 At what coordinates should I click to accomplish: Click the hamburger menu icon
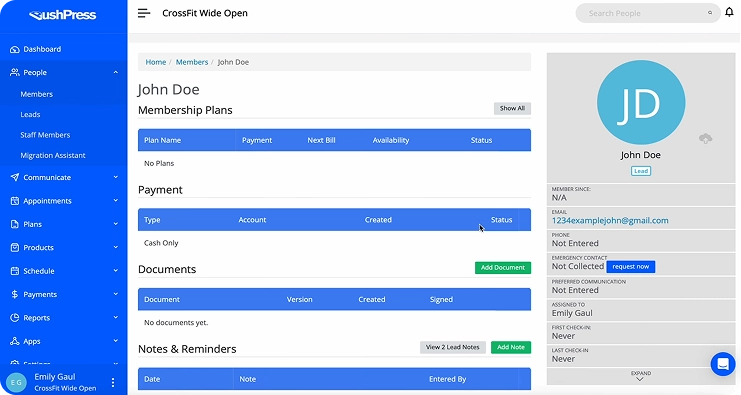click(x=144, y=13)
